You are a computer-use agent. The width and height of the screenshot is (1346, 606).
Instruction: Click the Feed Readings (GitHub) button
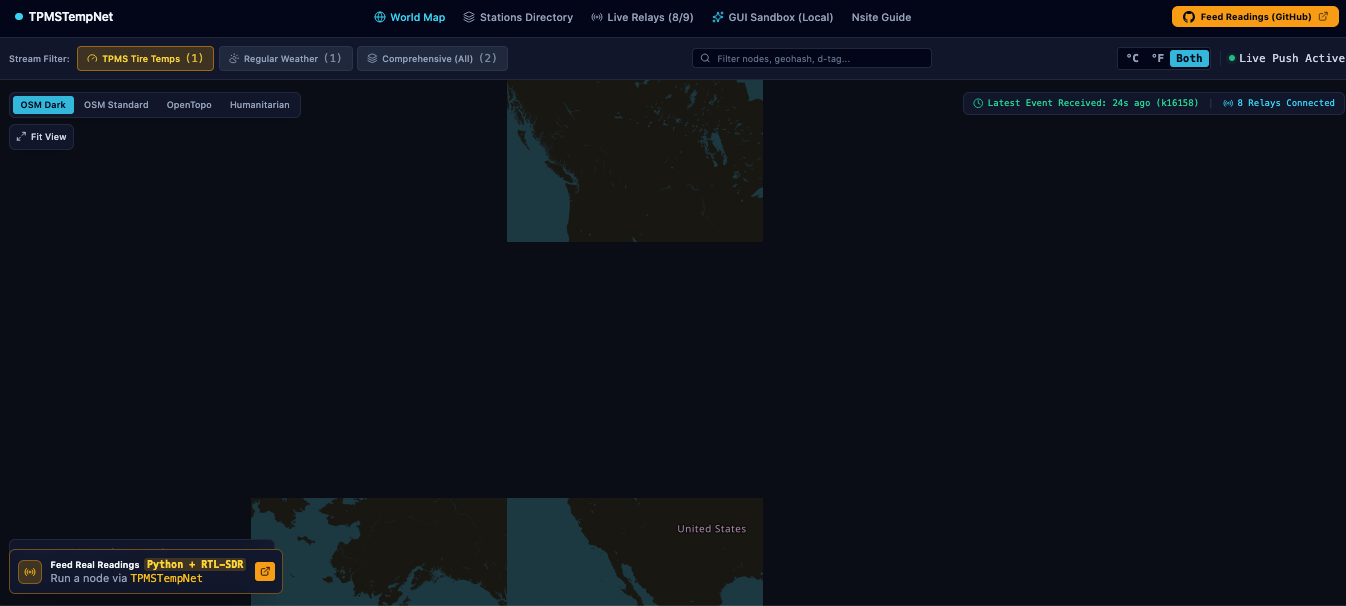[1255, 17]
